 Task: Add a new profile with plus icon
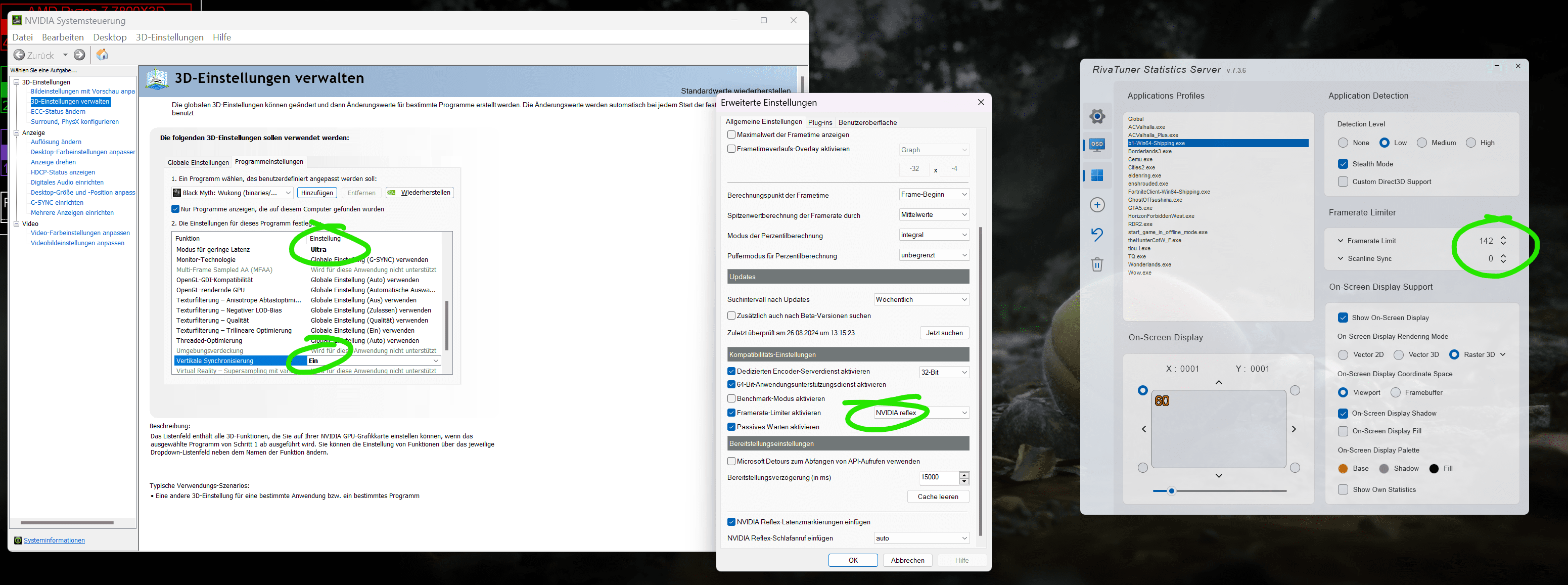pyautogui.click(x=1097, y=205)
